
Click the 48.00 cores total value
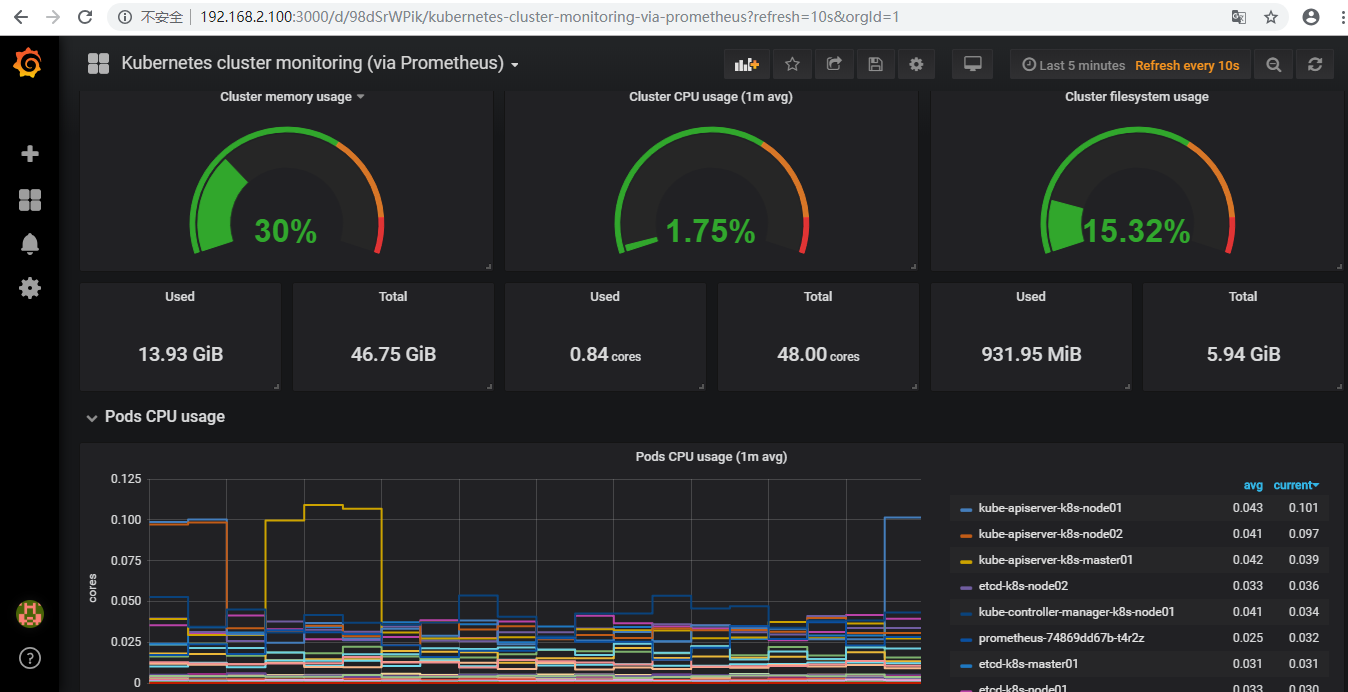(818, 355)
